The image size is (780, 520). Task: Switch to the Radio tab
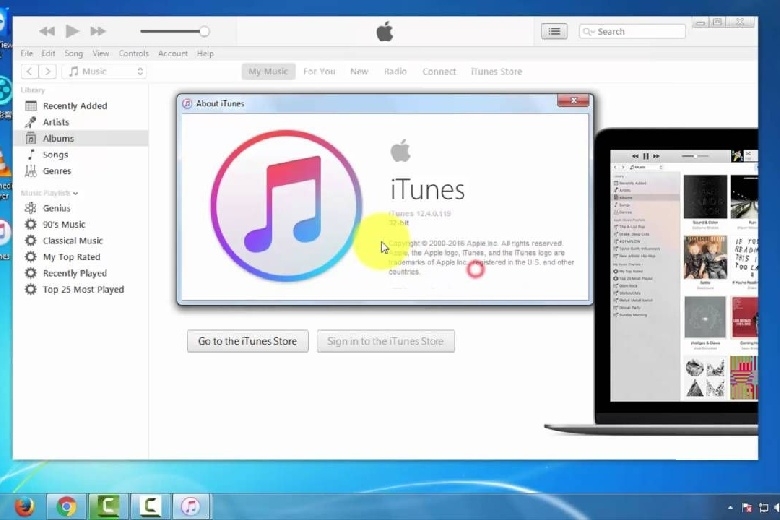tap(395, 71)
